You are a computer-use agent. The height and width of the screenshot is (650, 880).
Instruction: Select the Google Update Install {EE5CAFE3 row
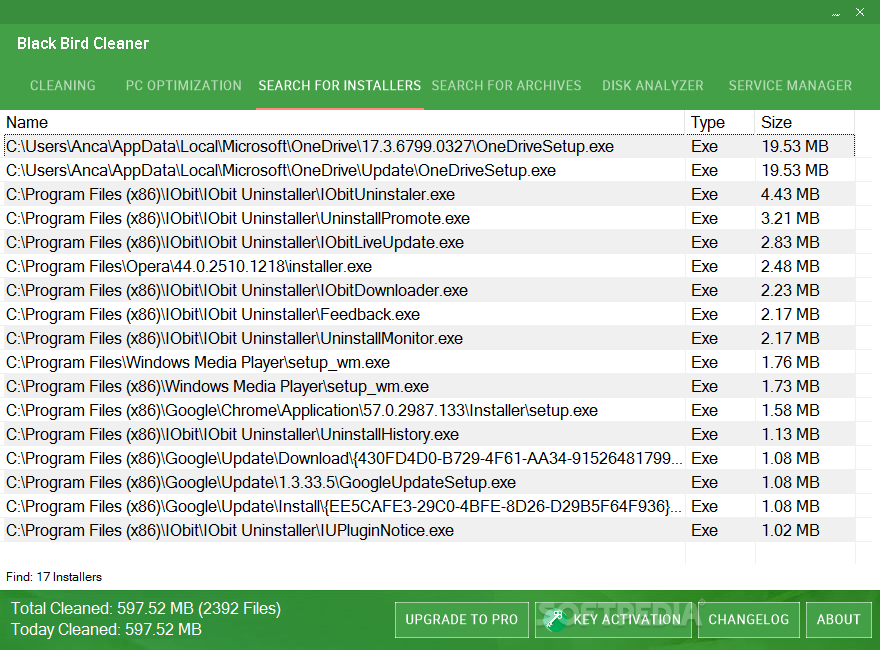pos(429,507)
